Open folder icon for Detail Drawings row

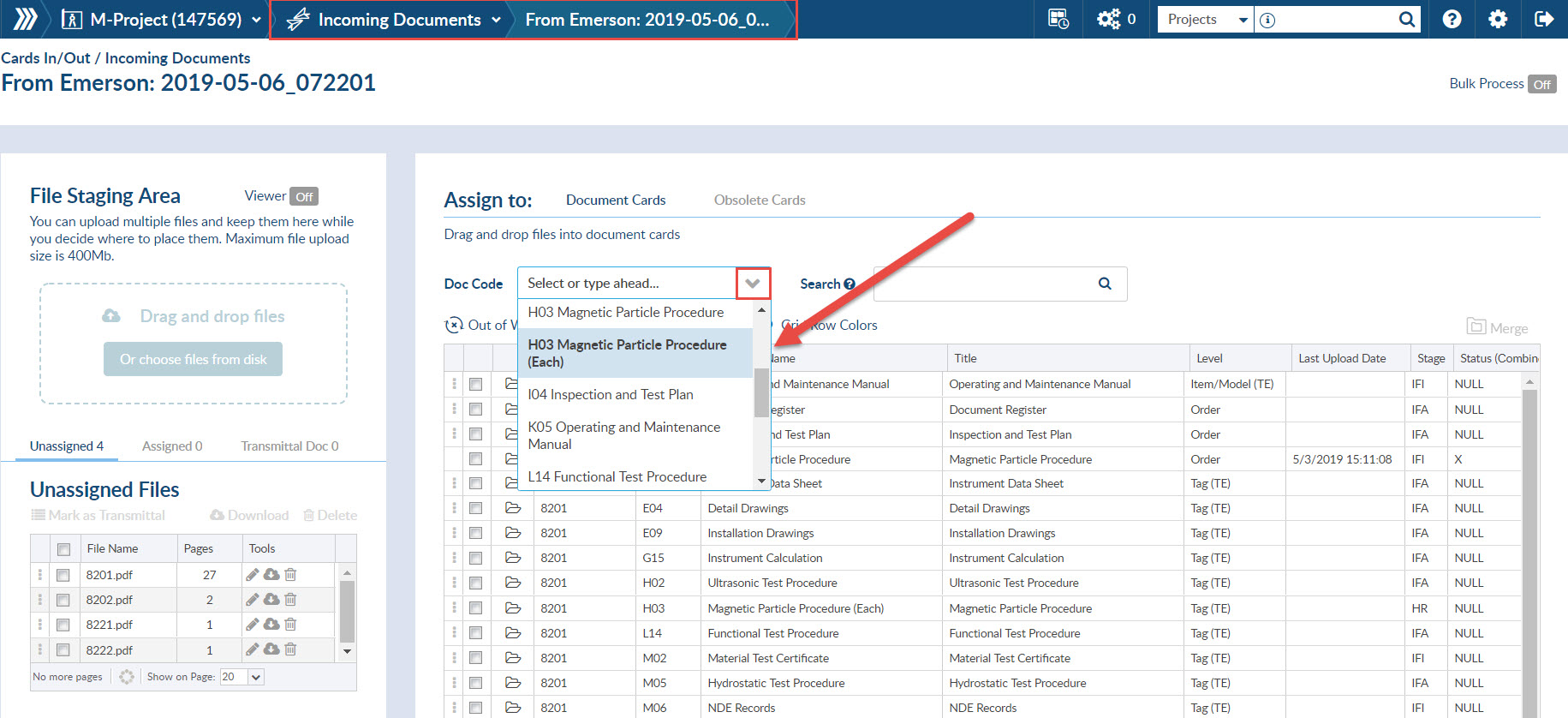click(x=513, y=508)
